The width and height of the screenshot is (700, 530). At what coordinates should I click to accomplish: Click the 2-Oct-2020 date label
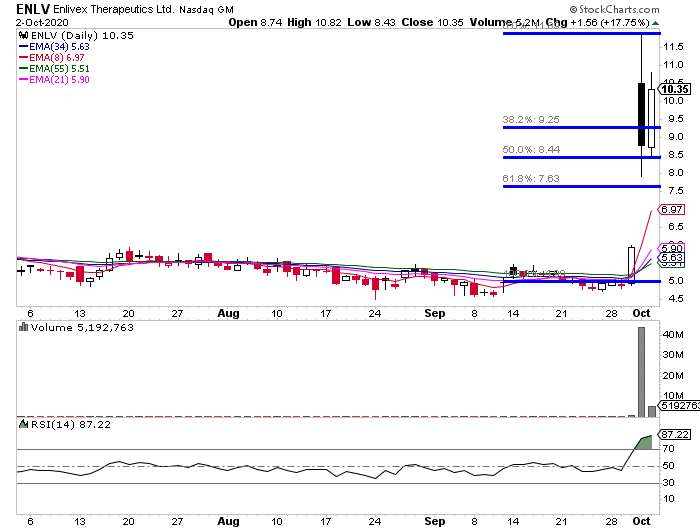[42, 22]
